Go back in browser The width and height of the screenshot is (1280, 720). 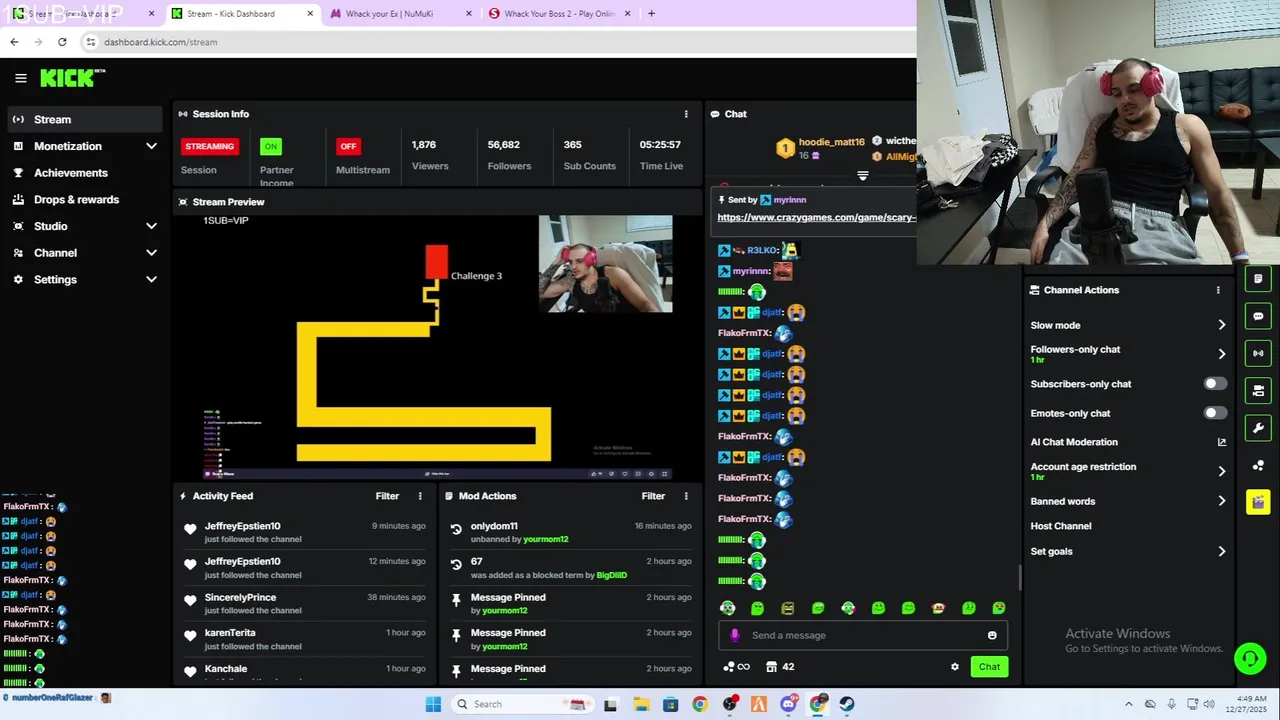pos(14,42)
